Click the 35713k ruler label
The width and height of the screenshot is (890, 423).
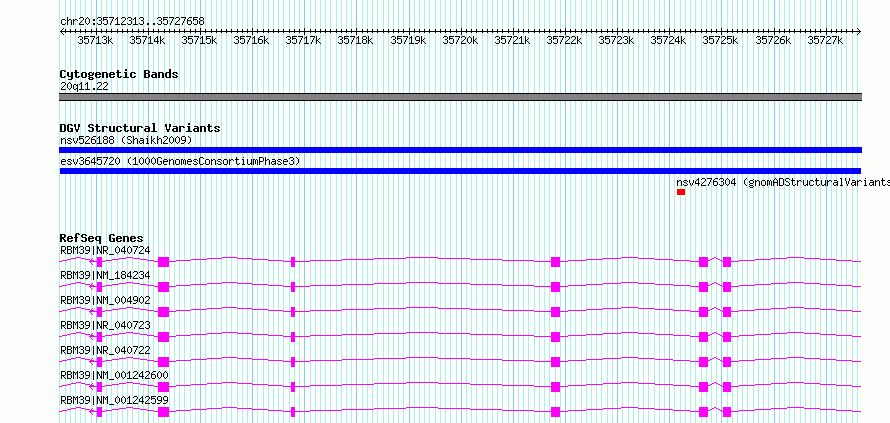[x=95, y=40]
